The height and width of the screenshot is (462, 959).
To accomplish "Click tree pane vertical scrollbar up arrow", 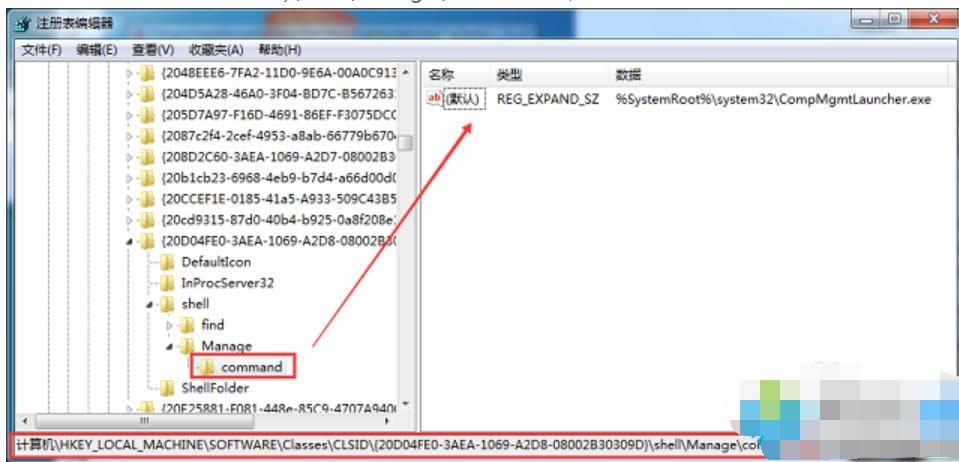I will coord(405,74).
